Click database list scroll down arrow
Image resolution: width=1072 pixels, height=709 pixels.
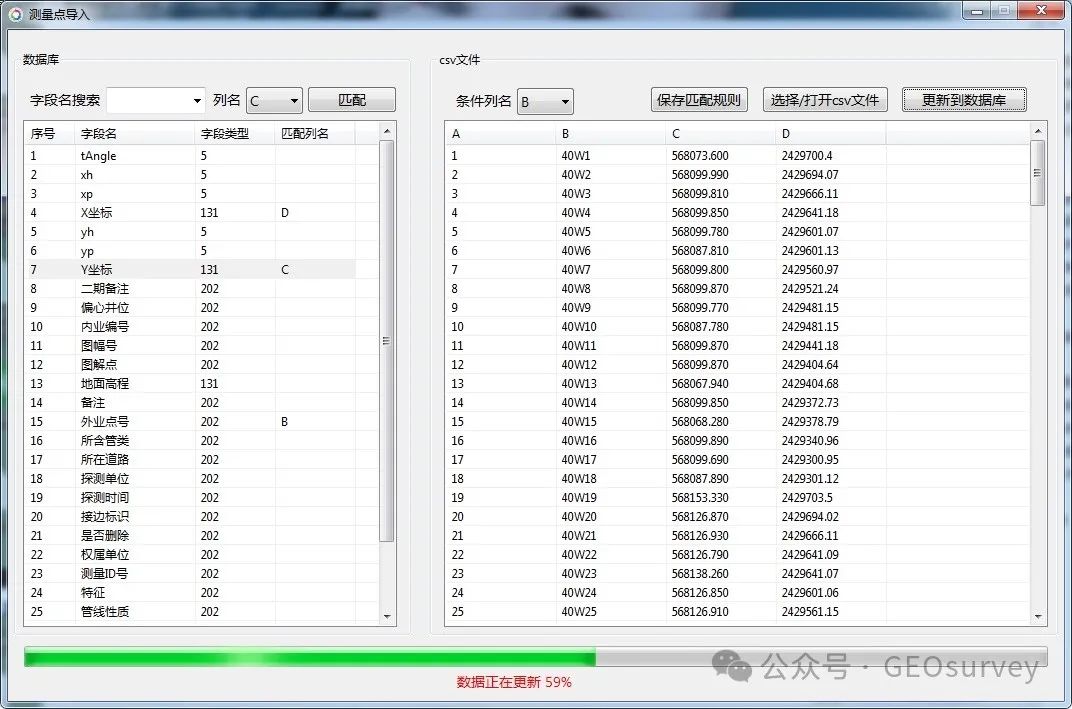click(x=387, y=617)
